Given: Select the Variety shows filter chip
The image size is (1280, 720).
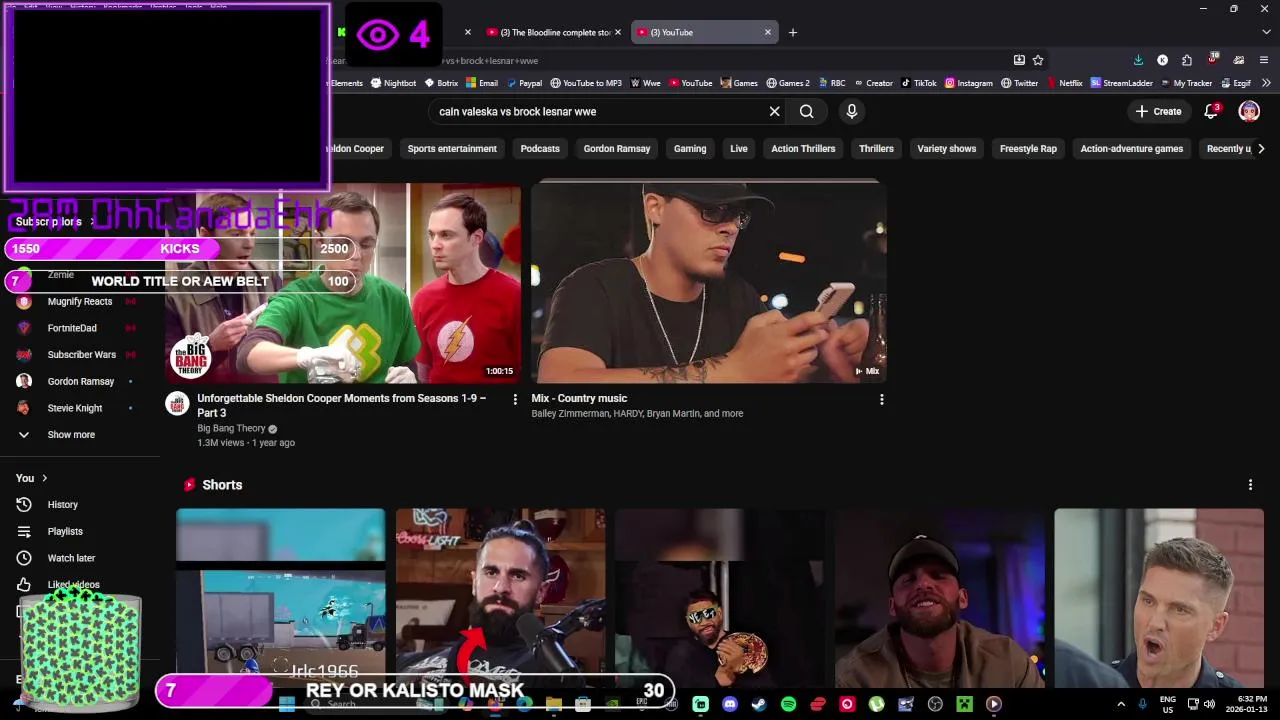Looking at the screenshot, I should point(947,149).
